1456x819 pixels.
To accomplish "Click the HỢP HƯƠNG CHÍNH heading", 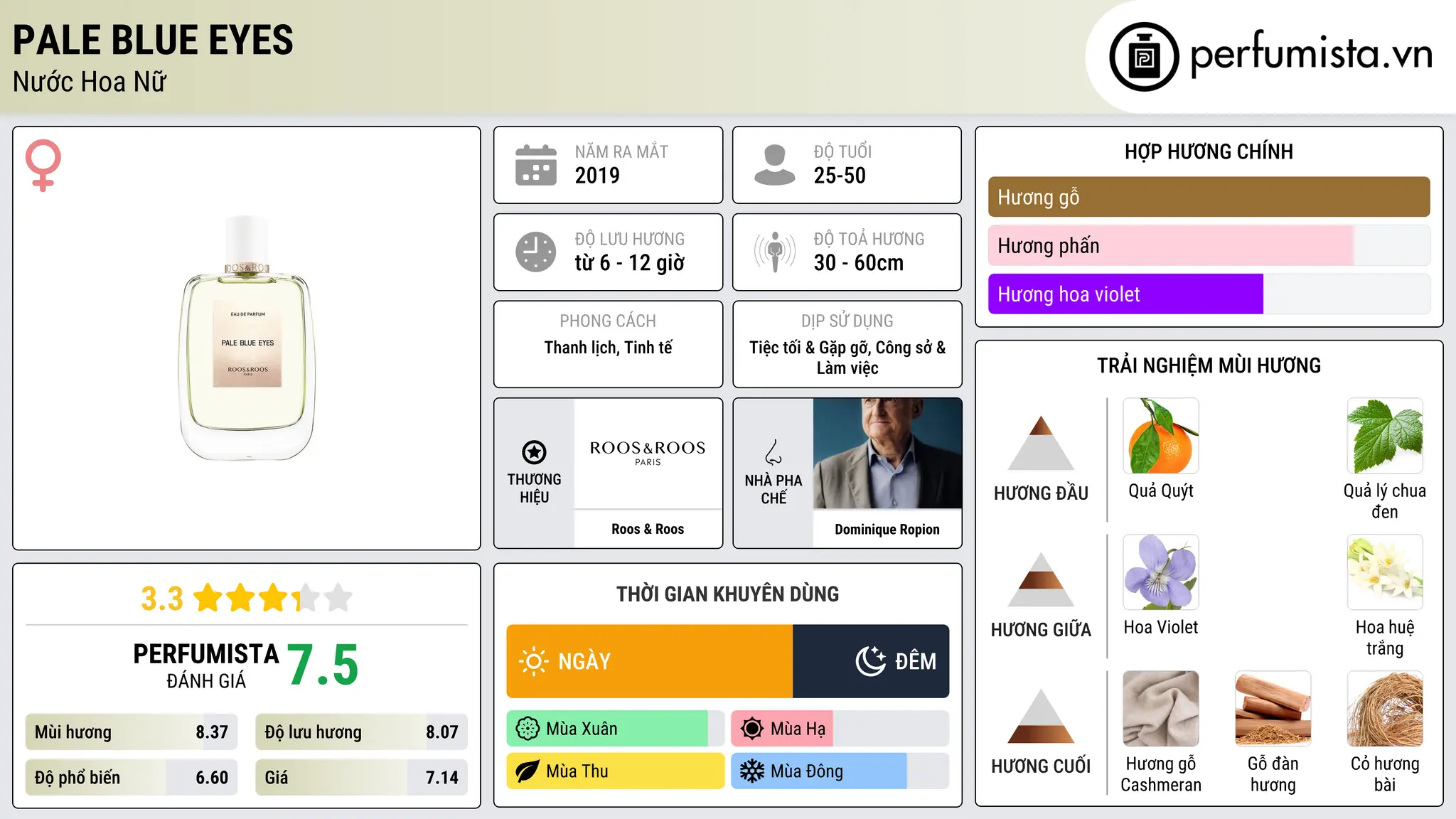I will coord(1209,151).
